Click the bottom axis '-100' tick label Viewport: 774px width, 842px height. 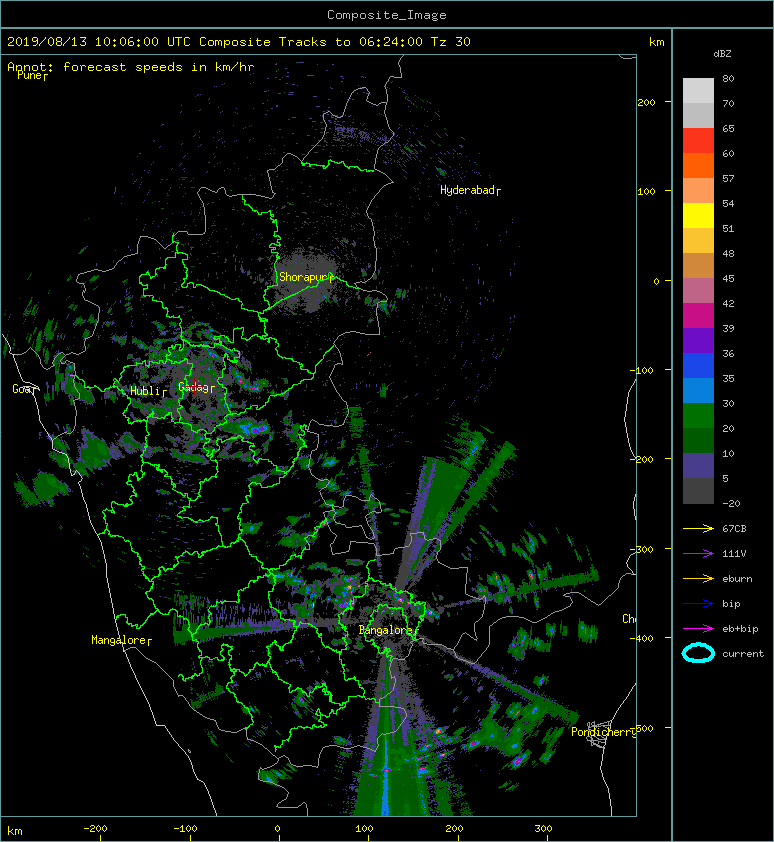tap(185, 829)
